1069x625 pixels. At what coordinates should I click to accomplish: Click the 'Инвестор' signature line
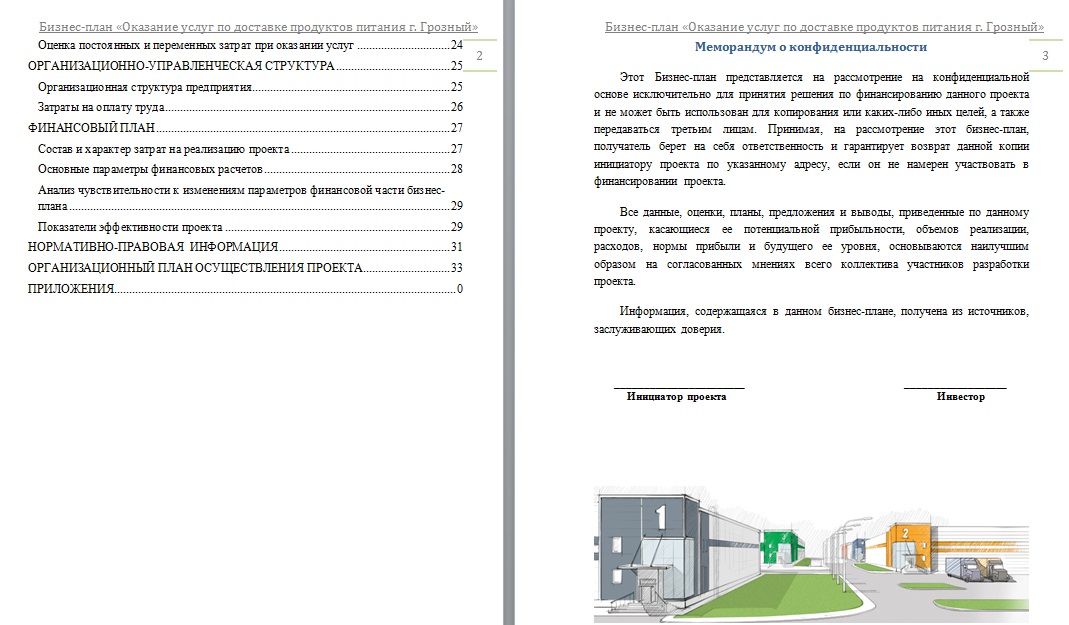[x=954, y=388]
